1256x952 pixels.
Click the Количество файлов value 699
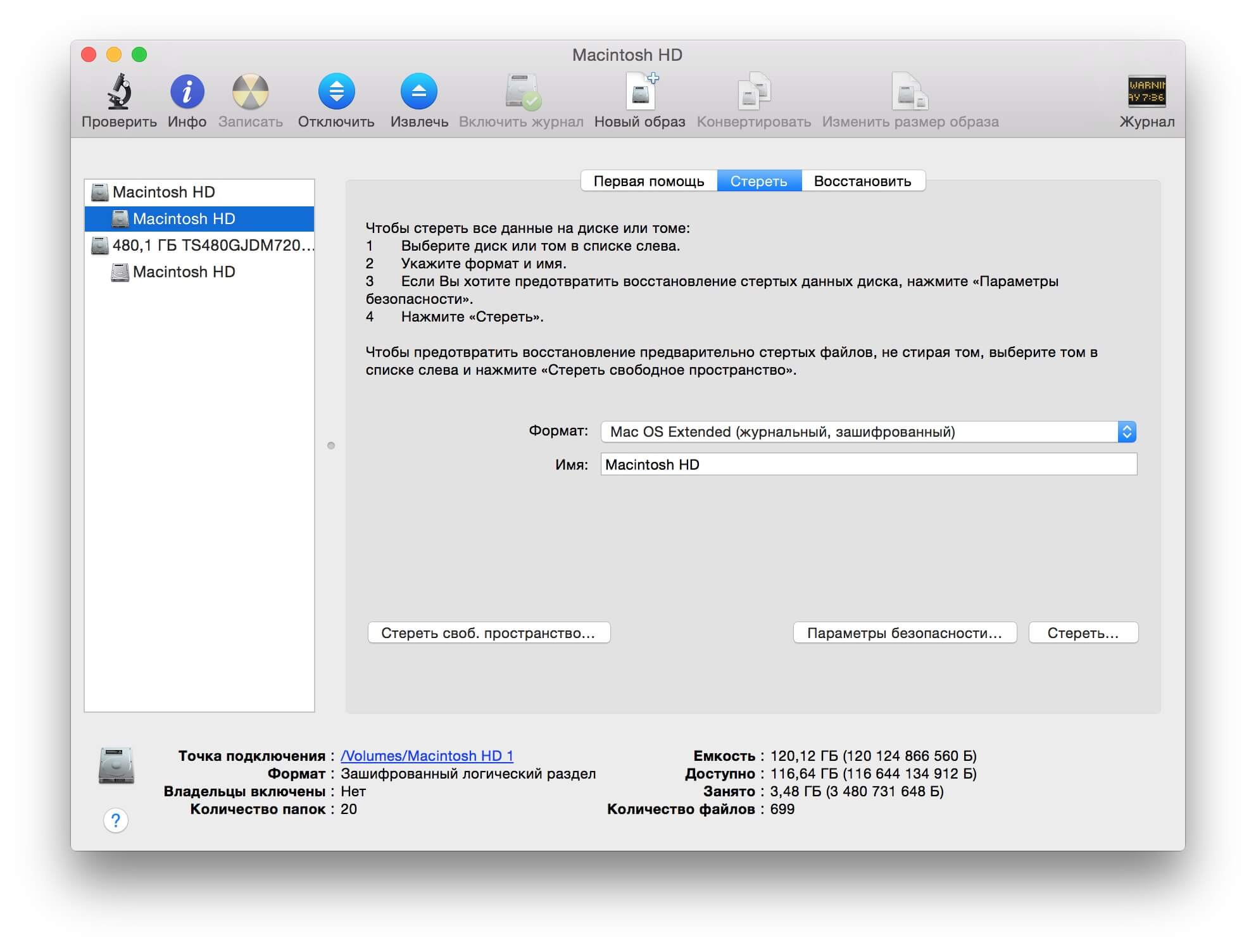click(x=782, y=809)
